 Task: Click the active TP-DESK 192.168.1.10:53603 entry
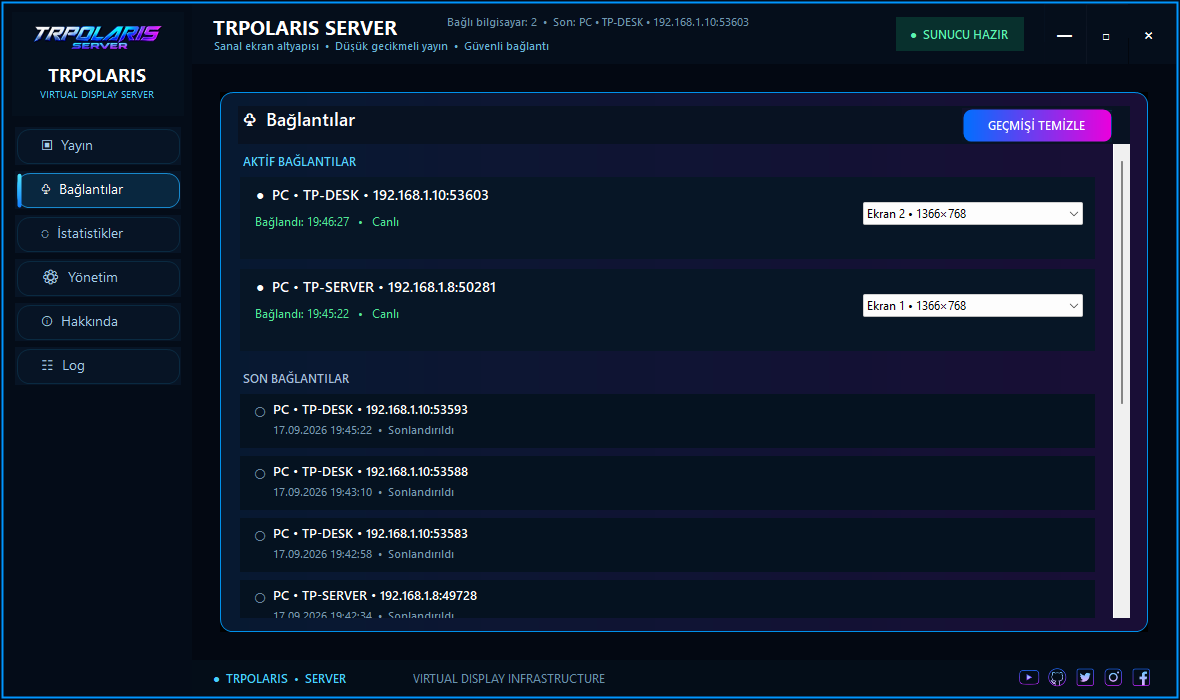click(668, 218)
